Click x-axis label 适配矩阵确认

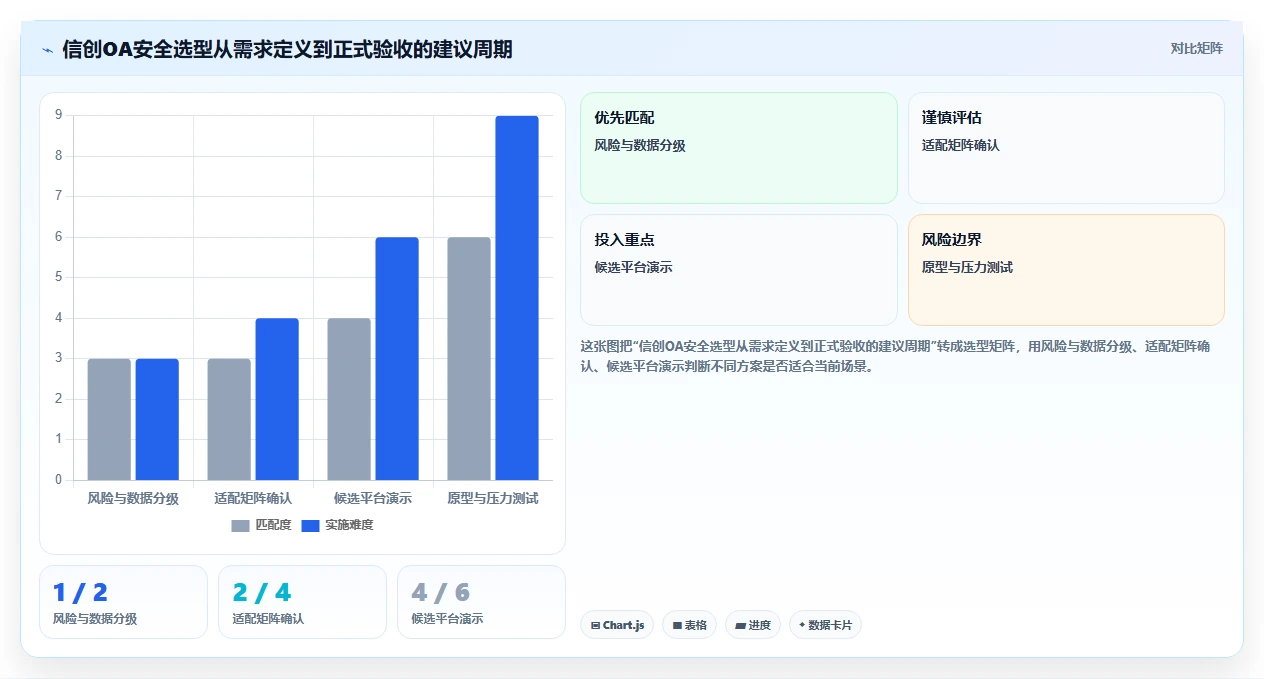(x=253, y=498)
